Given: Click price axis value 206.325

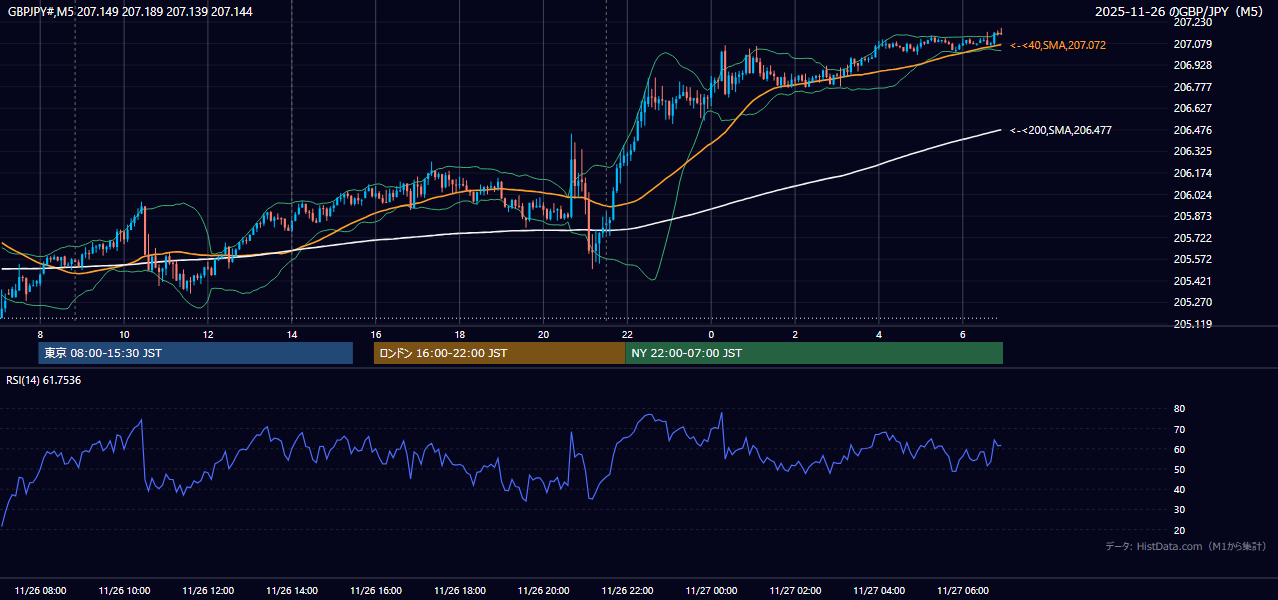Looking at the screenshot, I should [1192, 151].
